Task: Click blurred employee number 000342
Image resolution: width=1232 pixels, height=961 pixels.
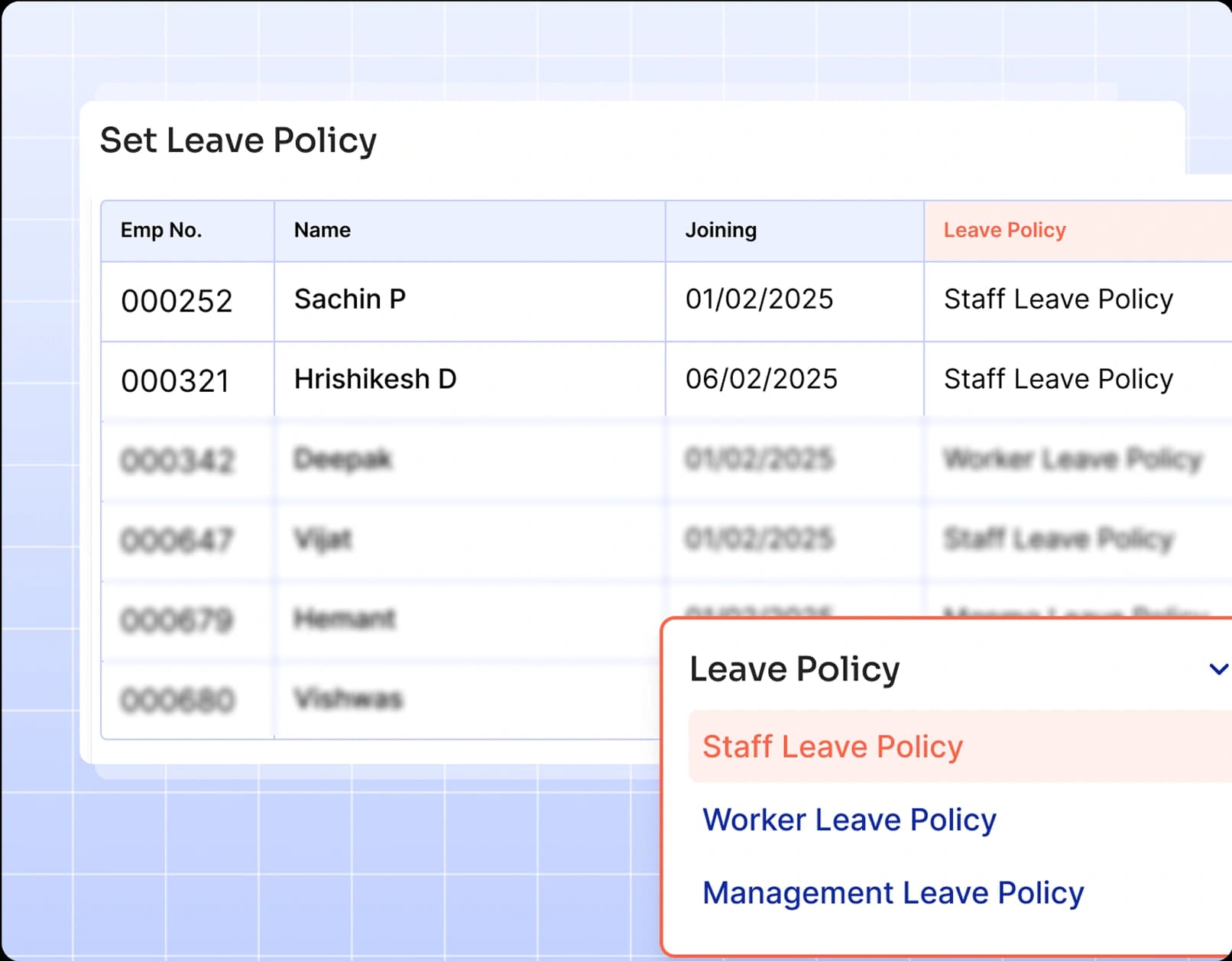Action: pyautogui.click(x=177, y=461)
